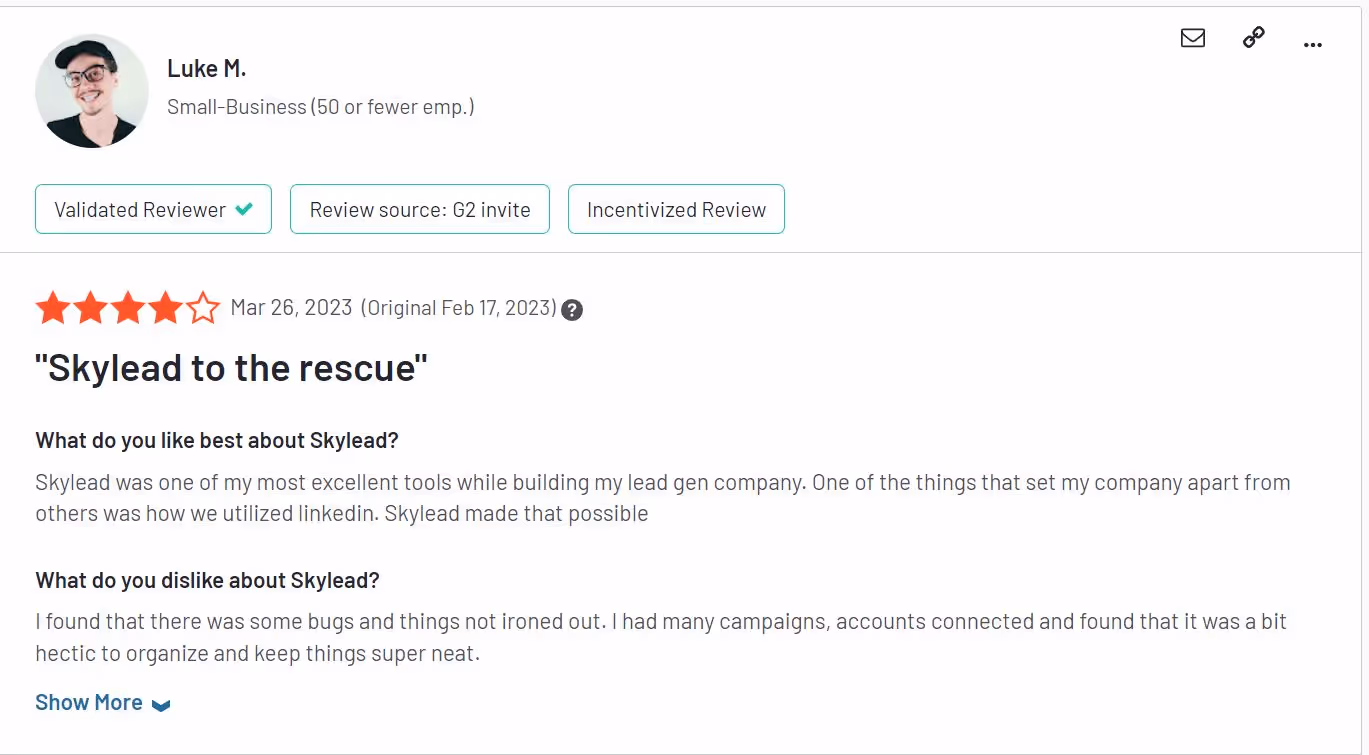1369x755 pixels.
Task: Copy the review link using the chain icon
Action: pos(1252,38)
